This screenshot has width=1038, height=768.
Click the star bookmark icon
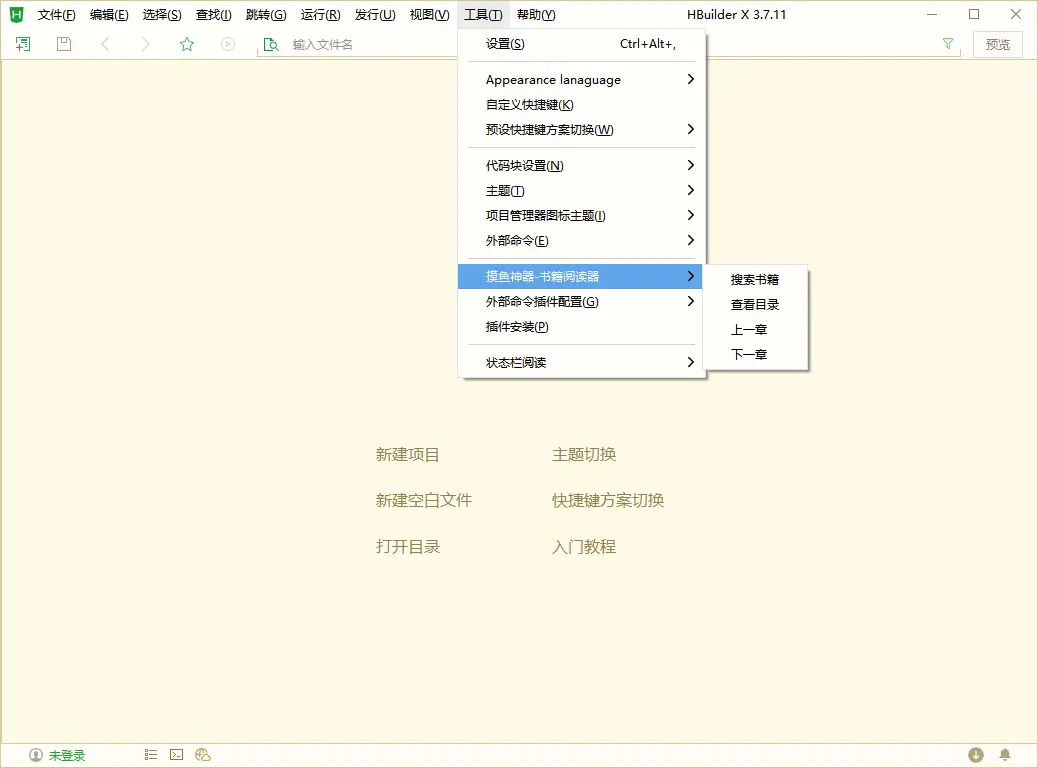pyautogui.click(x=187, y=44)
